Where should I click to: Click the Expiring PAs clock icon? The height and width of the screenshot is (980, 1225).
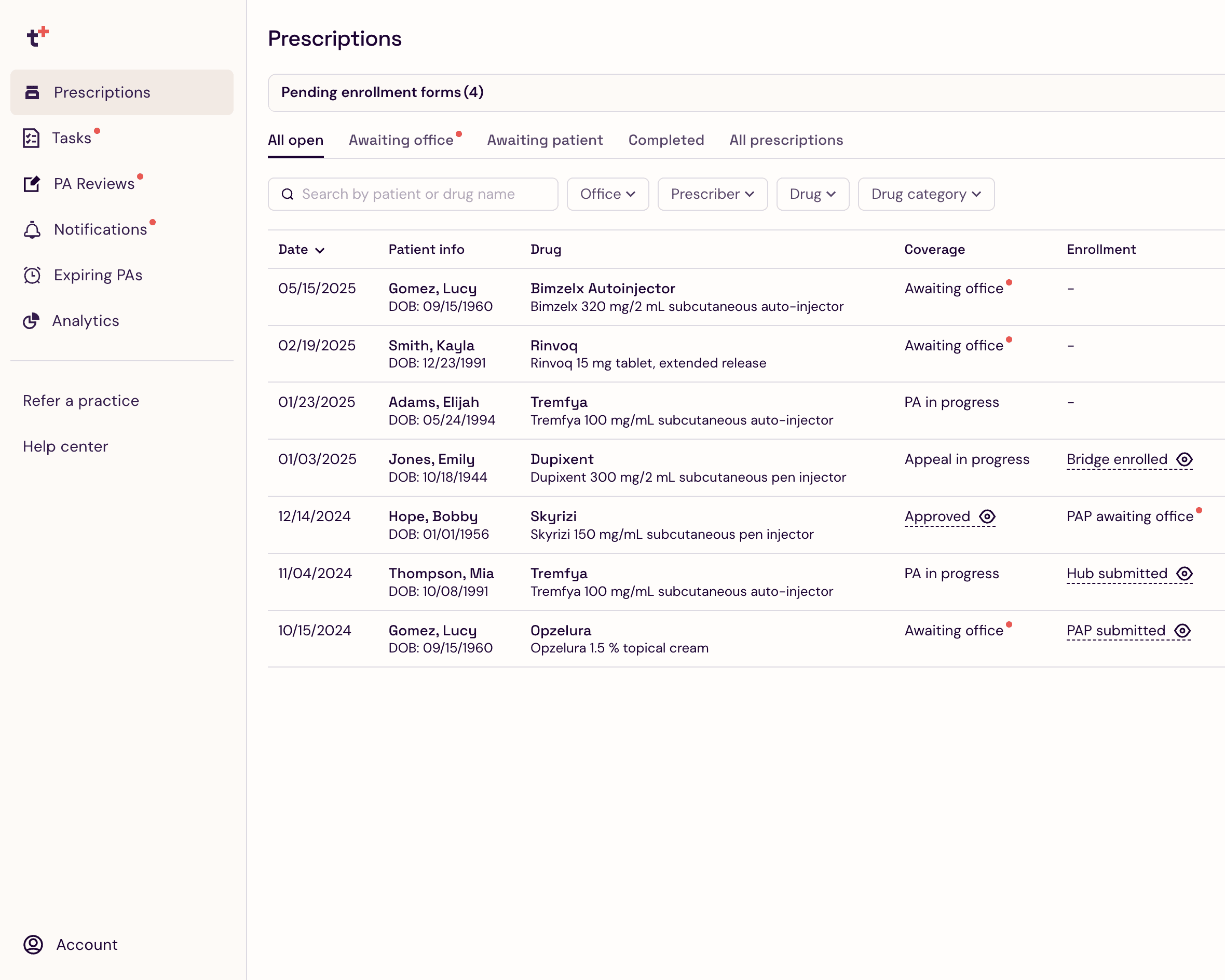[32, 275]
